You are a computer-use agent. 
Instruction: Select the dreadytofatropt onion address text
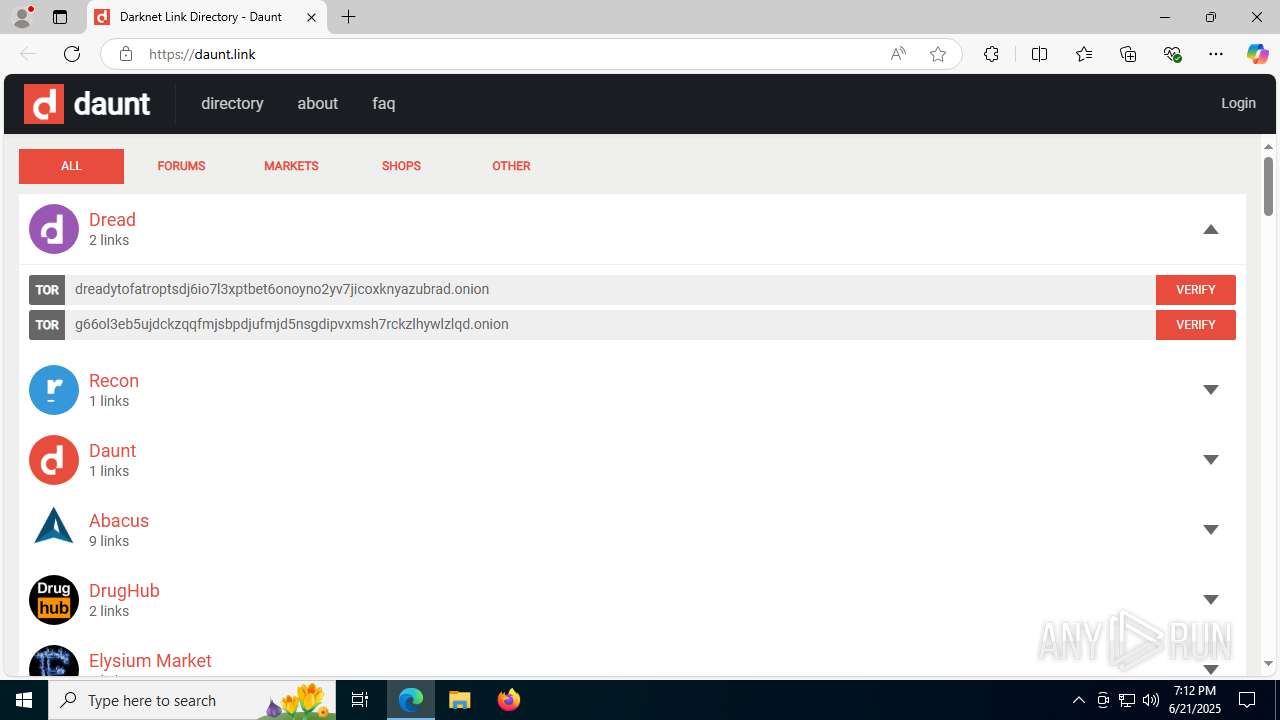[x=282, y=289]
